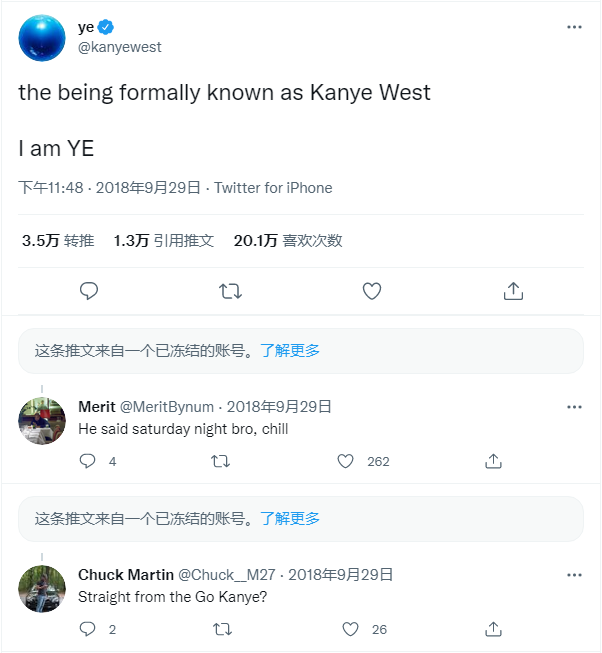
Task: Like Chuck Martin's reply
Action: click(350, 629)
